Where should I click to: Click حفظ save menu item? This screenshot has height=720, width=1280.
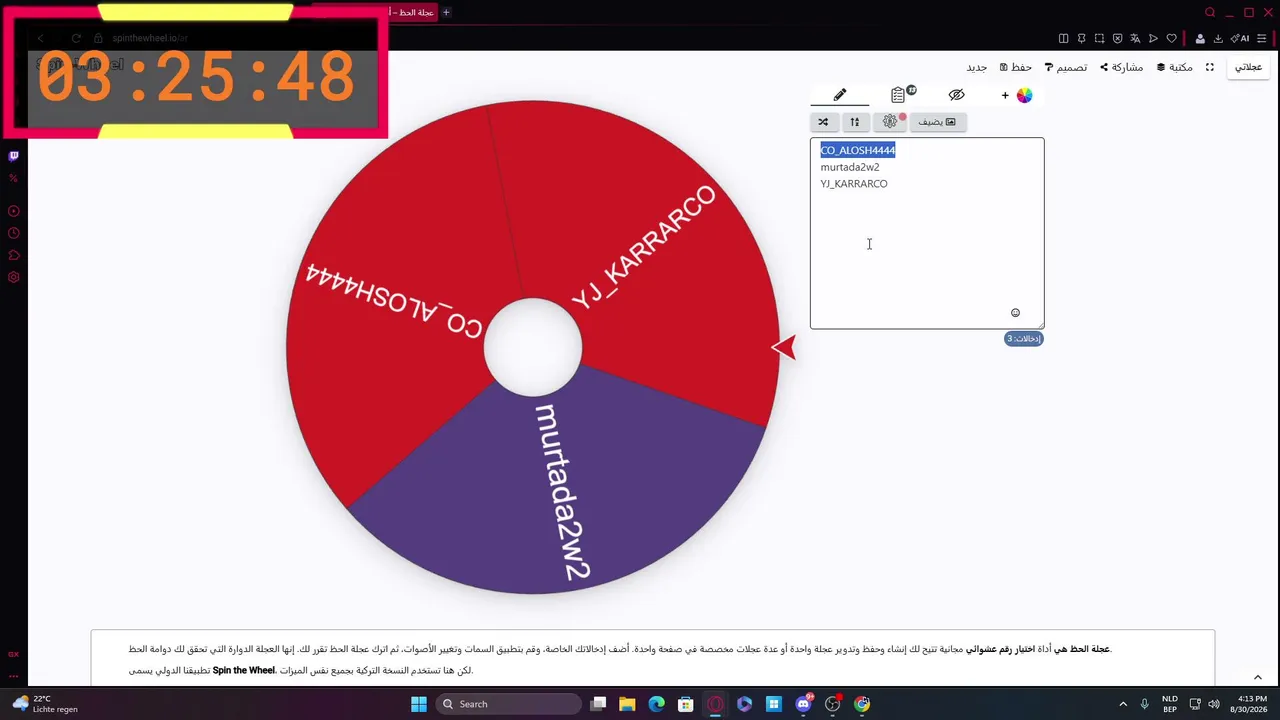coord(1016,67)
